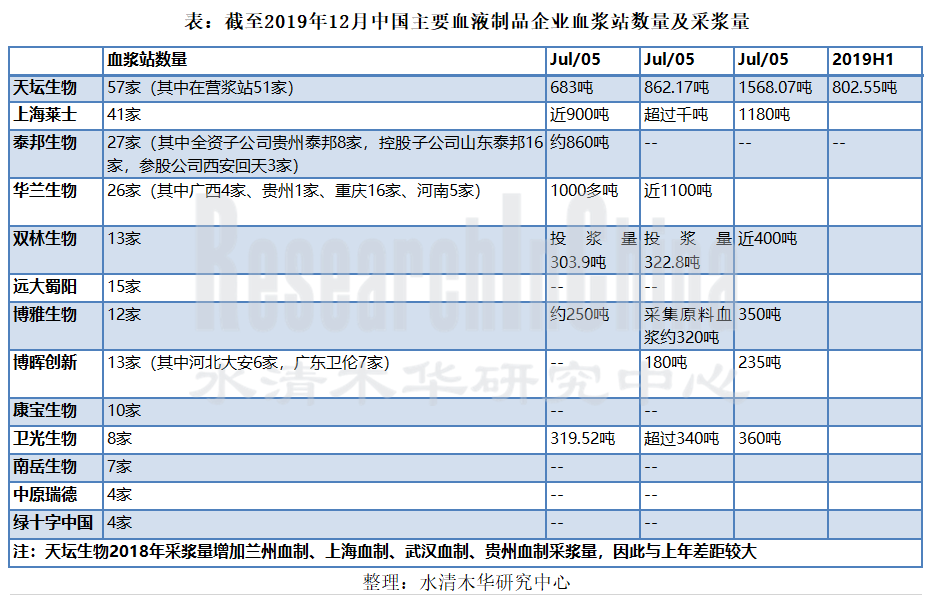
Task: Select the value 360吨
Action: pos(759,439)
